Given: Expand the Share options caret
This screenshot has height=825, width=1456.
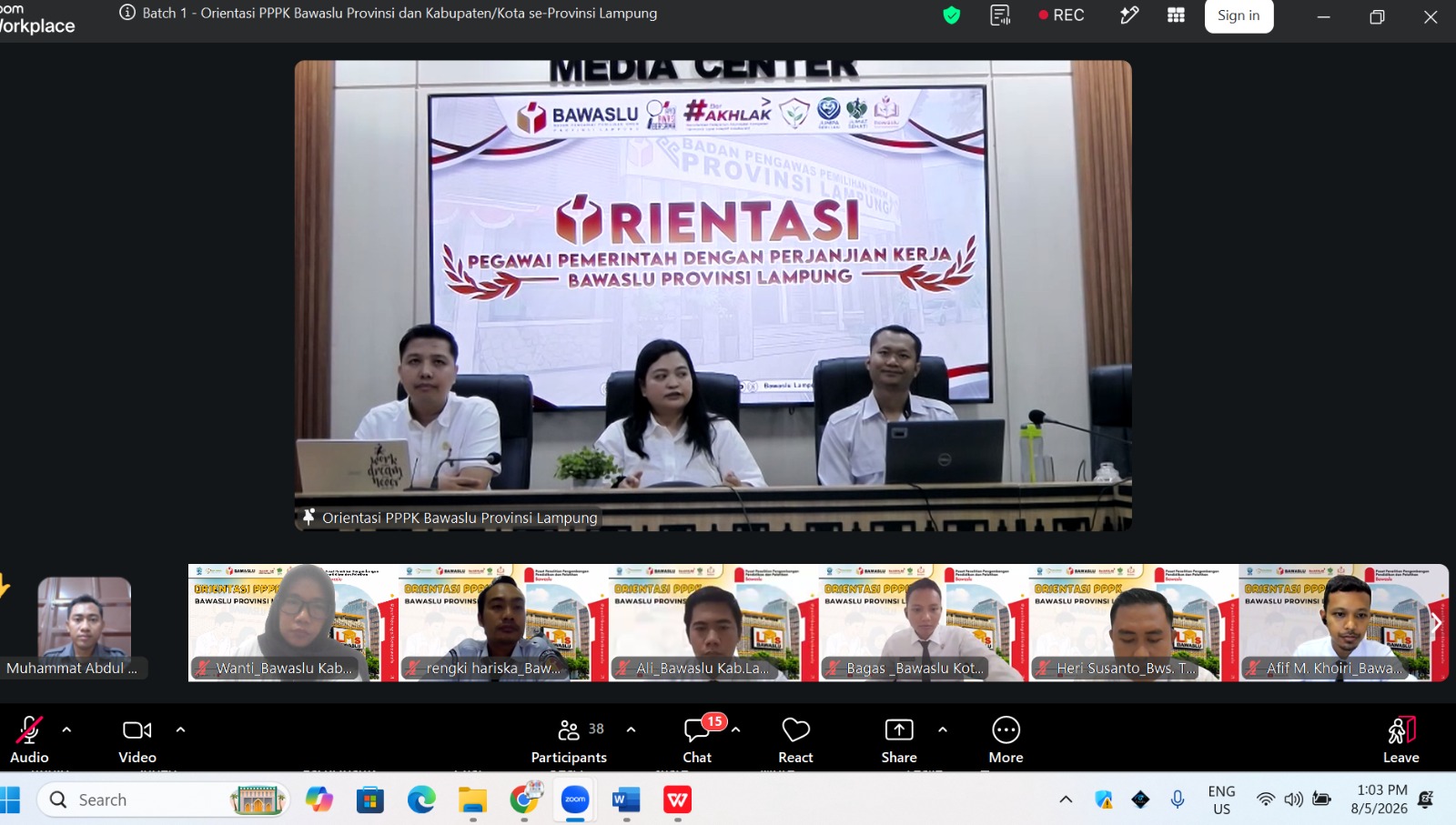Looking at the screenshot, I should tap(942, 729).
